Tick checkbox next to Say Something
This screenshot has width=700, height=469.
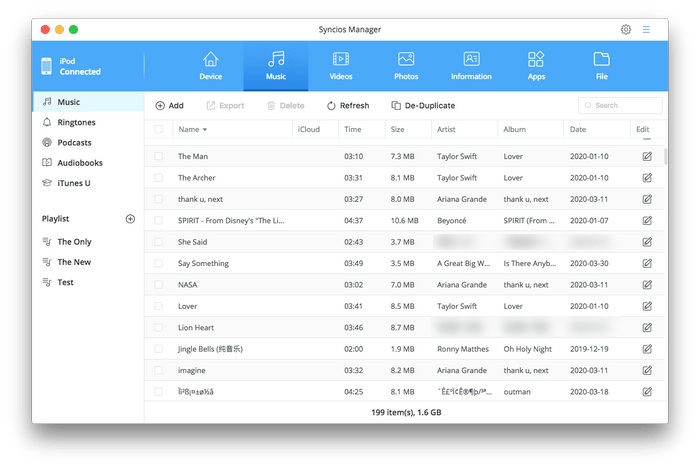tap(158, 264)
